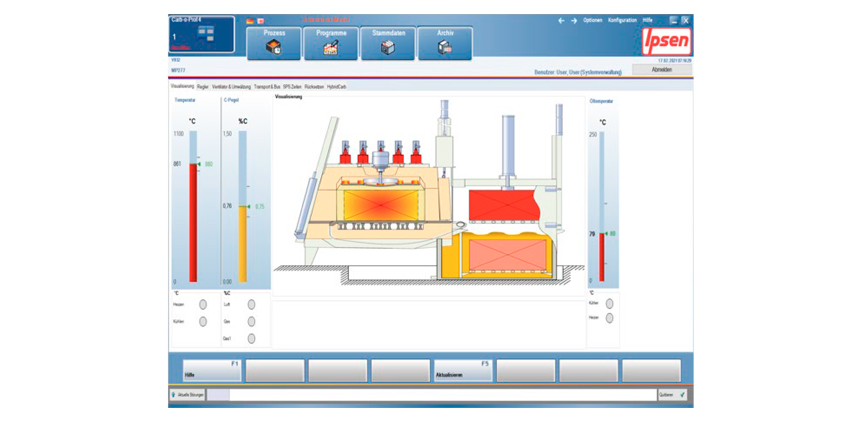This screenshot has width=865, height=425.
Task: Open the Stammdaten module icon
Action: 388,43
